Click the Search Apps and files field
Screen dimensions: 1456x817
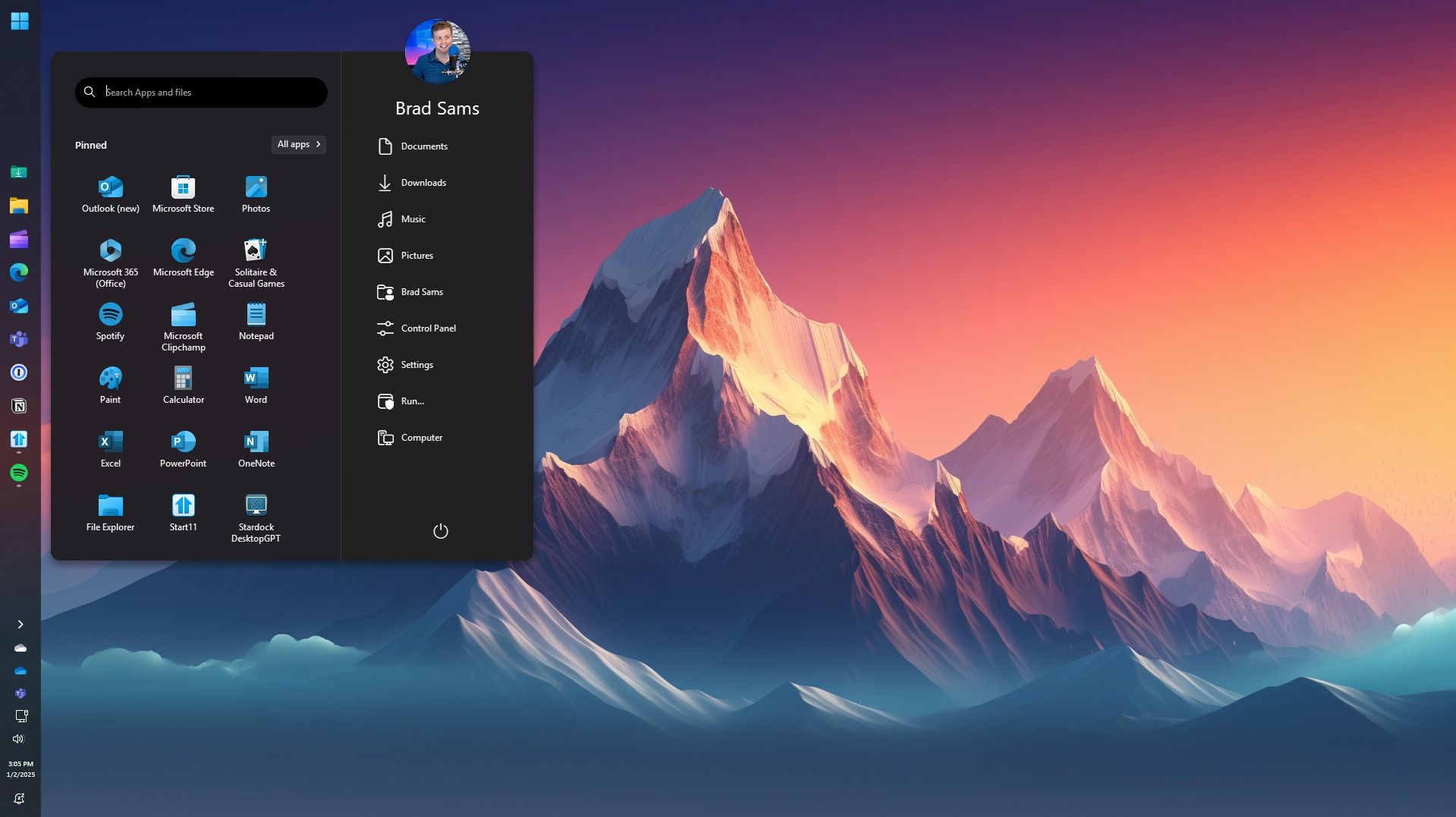201,92
